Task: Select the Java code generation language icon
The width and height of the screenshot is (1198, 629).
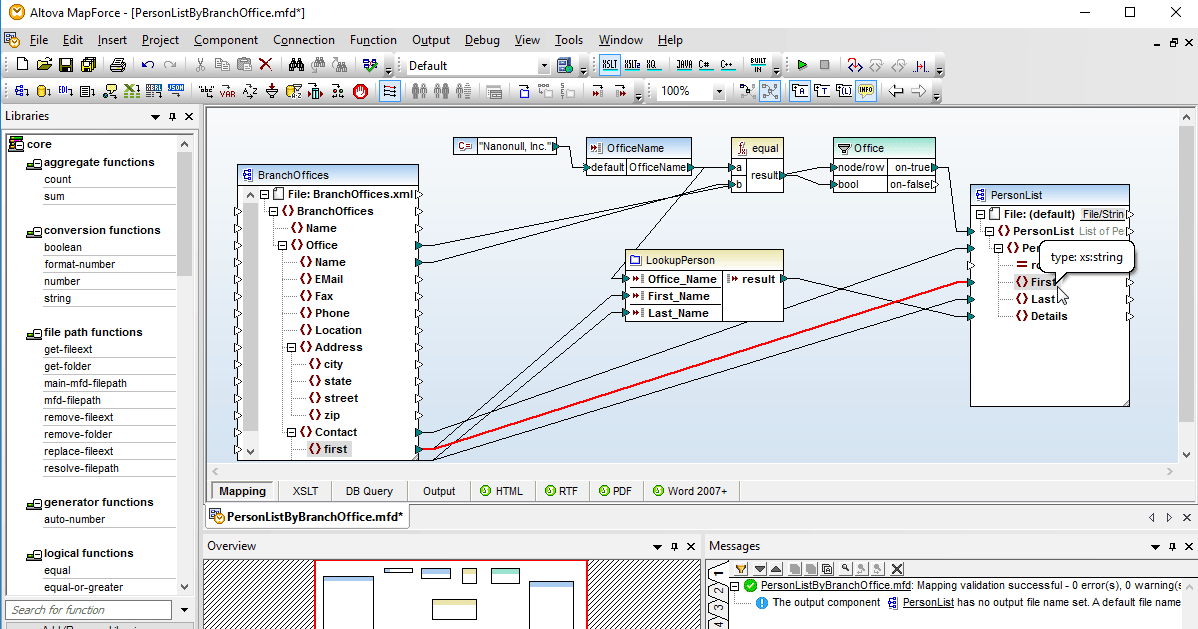Action: [685, 65]
